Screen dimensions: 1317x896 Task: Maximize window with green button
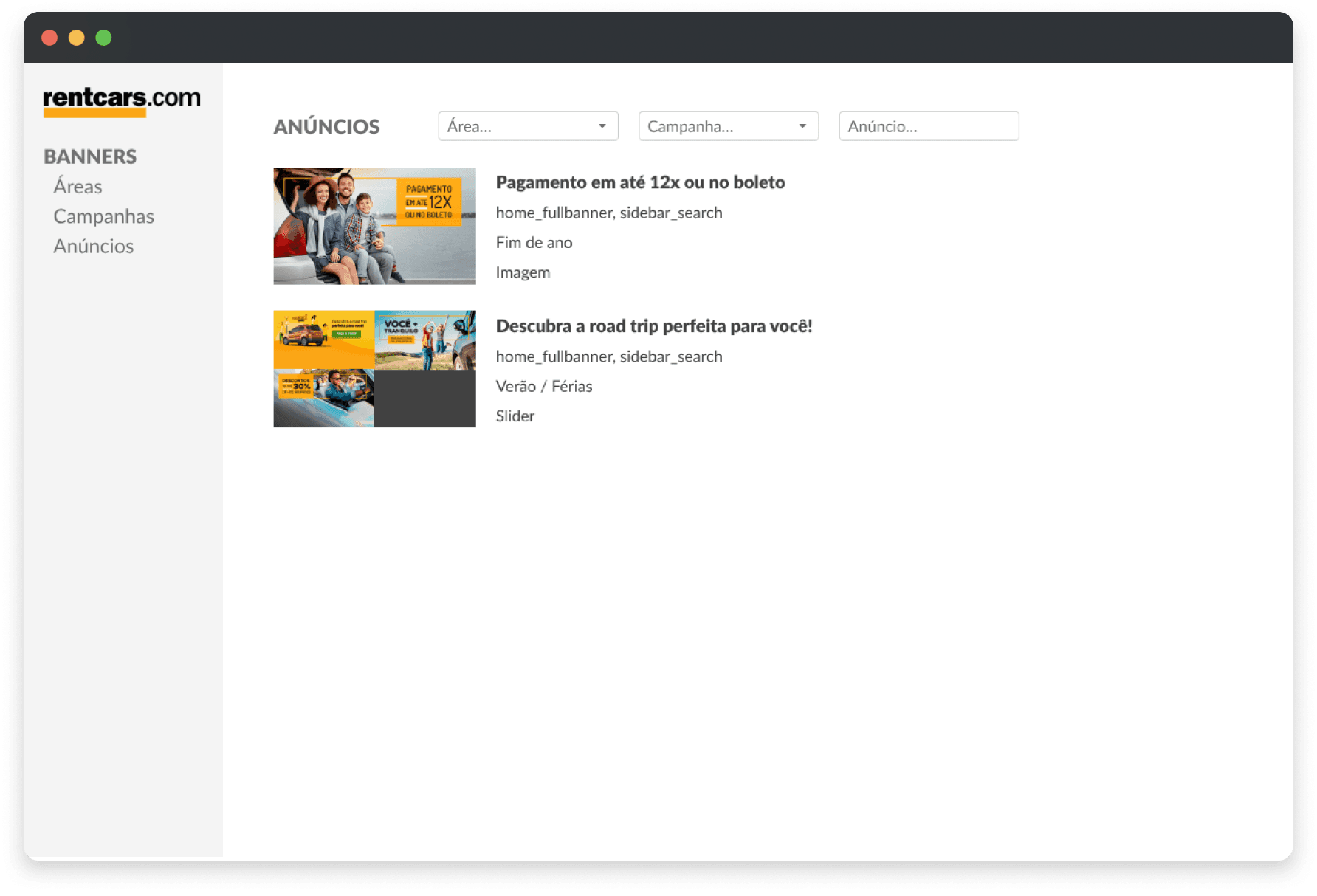coord(103,38)
